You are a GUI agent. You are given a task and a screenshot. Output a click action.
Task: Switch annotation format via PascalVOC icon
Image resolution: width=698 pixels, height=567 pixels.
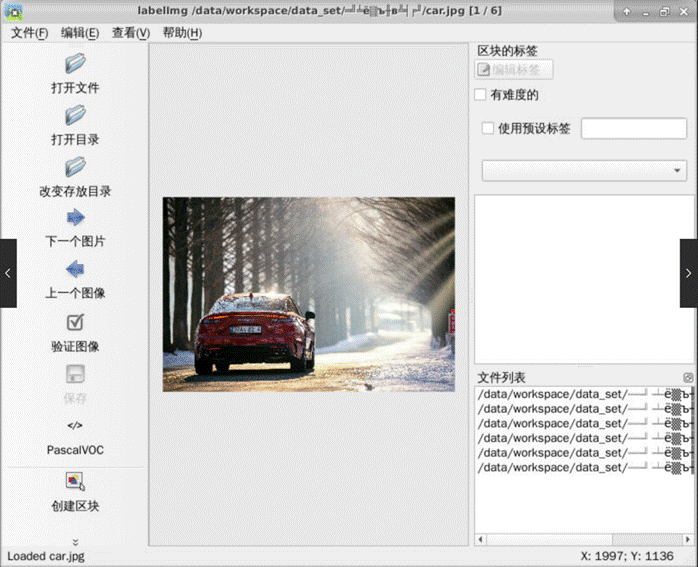point(75,425)
